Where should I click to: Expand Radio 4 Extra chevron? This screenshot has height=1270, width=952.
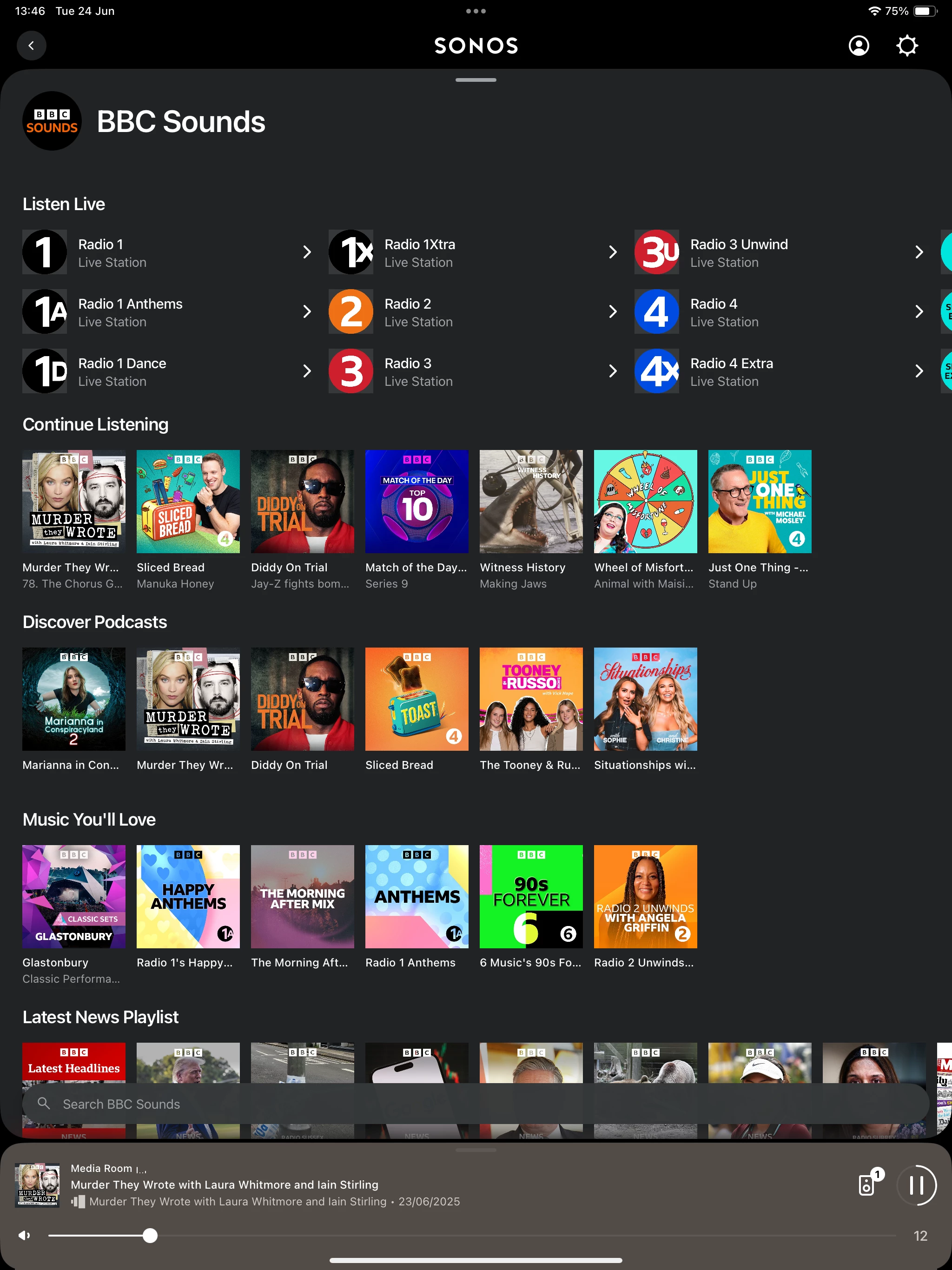point(919,371)
